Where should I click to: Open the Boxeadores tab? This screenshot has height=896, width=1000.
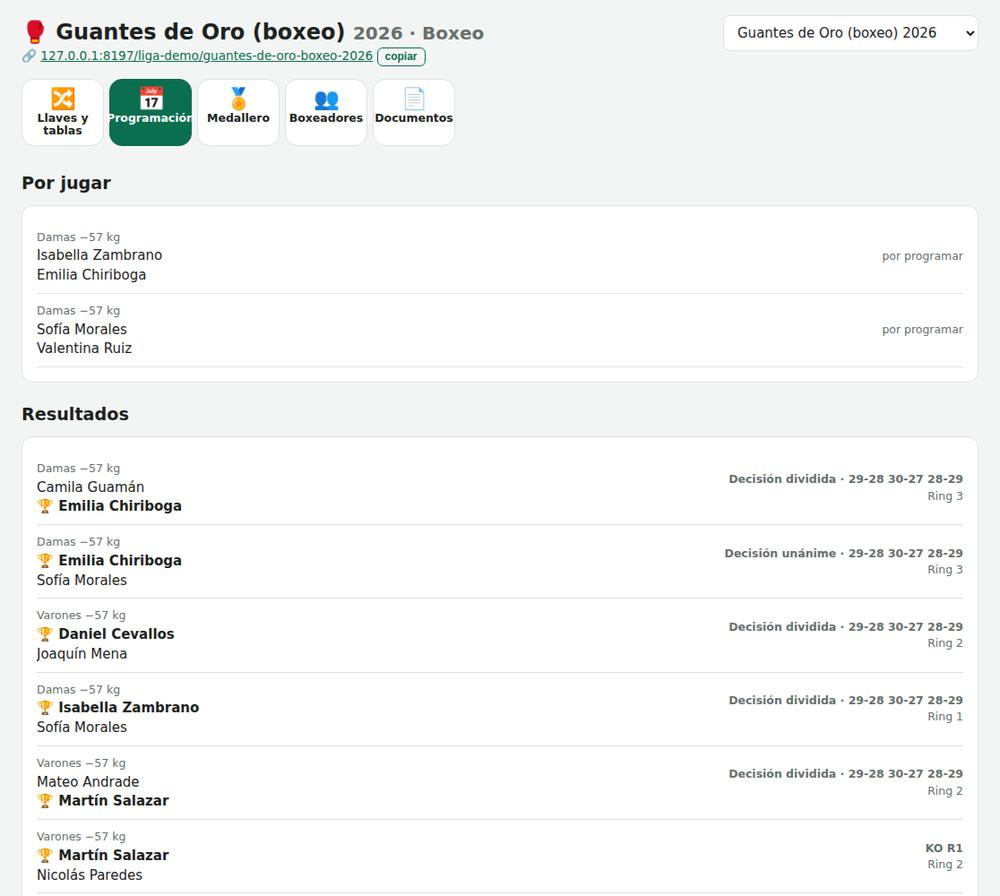(326, 112)
